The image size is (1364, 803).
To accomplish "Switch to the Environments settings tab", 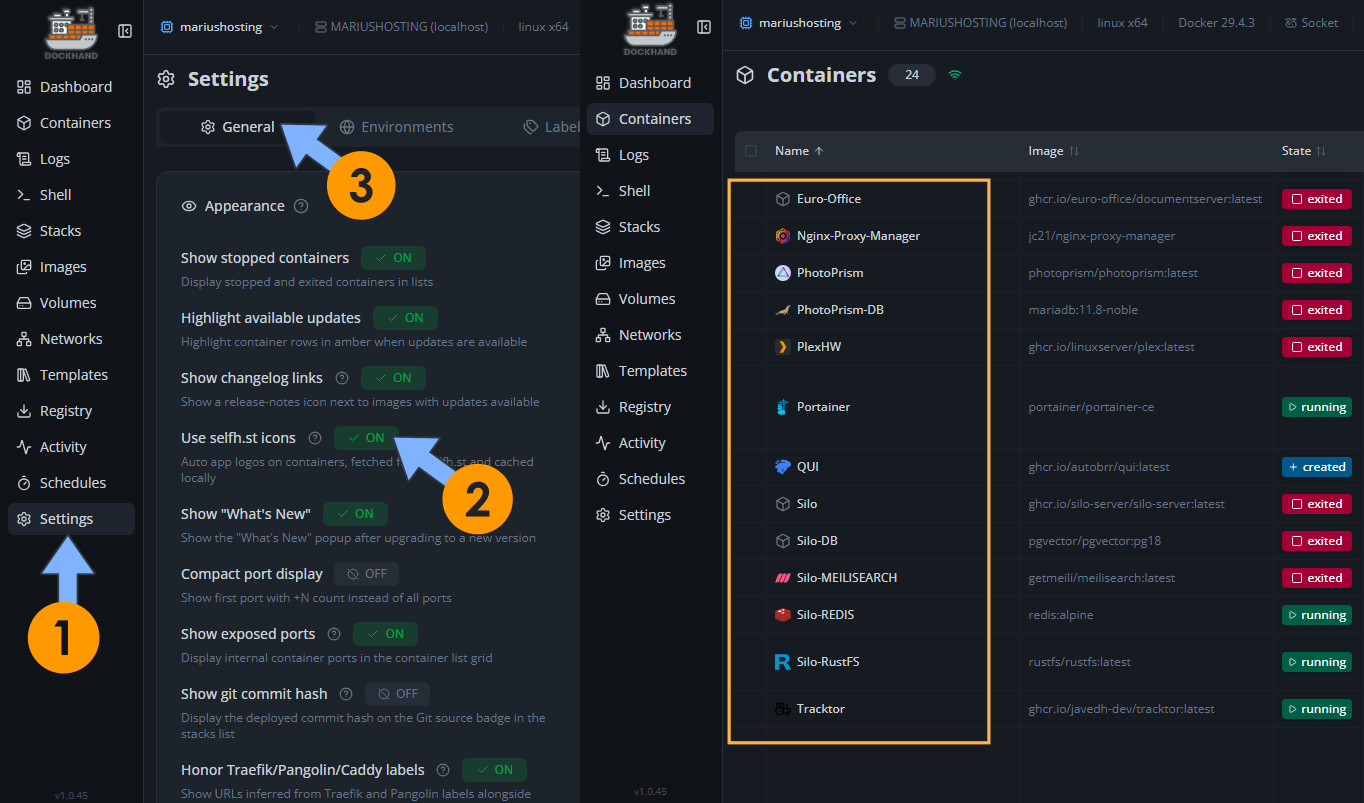I will 397,127.
